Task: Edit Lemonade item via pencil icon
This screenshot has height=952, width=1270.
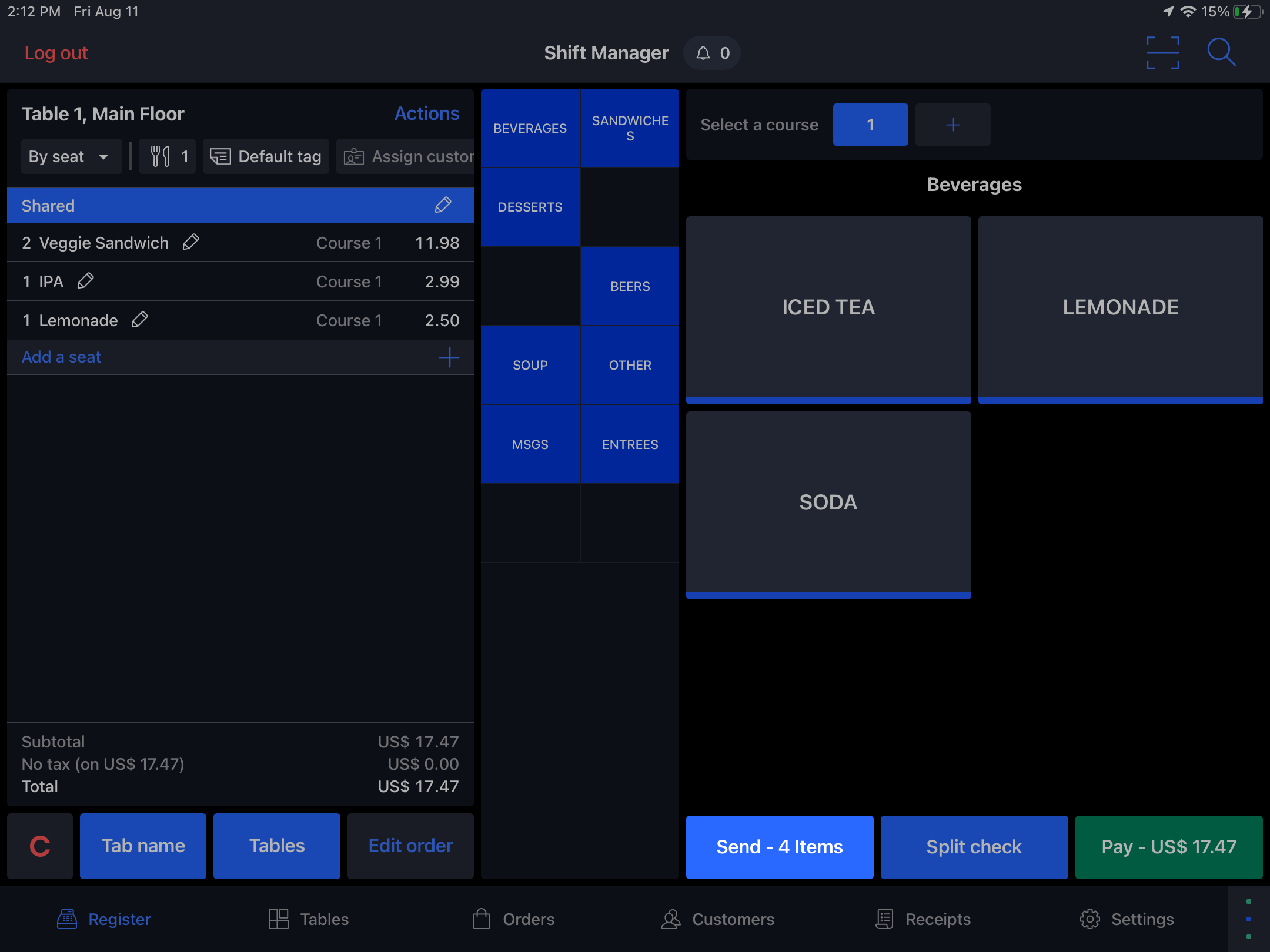Action: [x=139, y=320]
